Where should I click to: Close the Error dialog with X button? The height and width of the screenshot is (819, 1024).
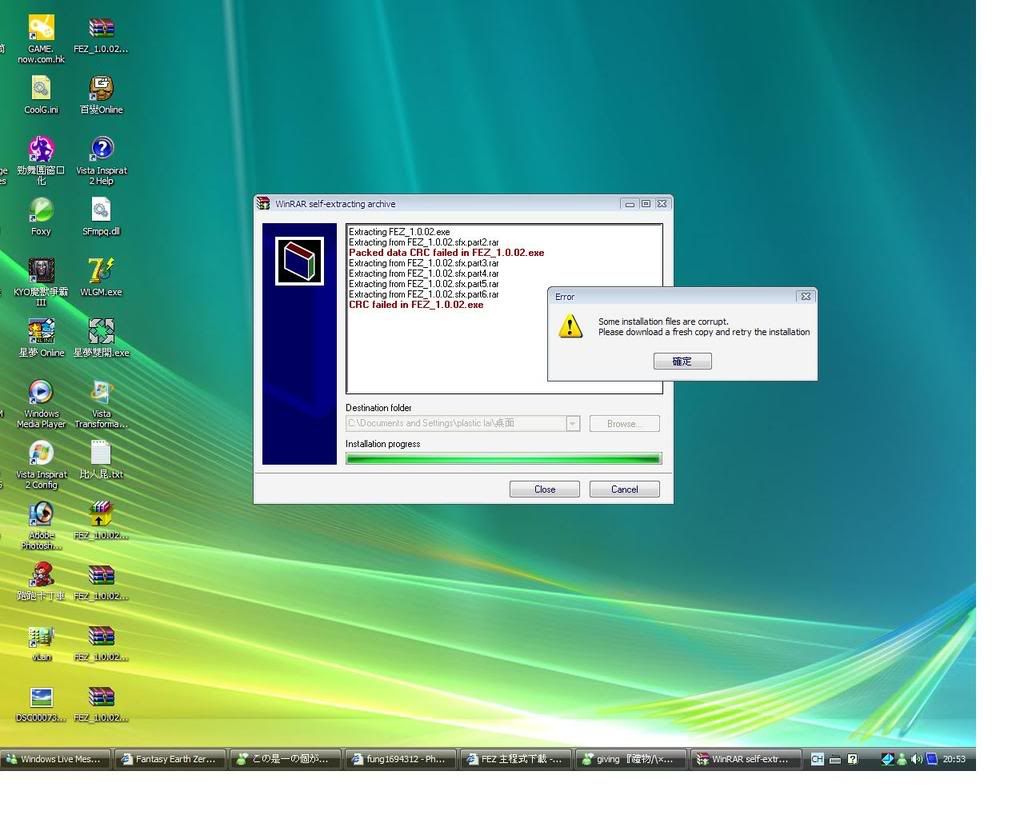tap(805, 297)
